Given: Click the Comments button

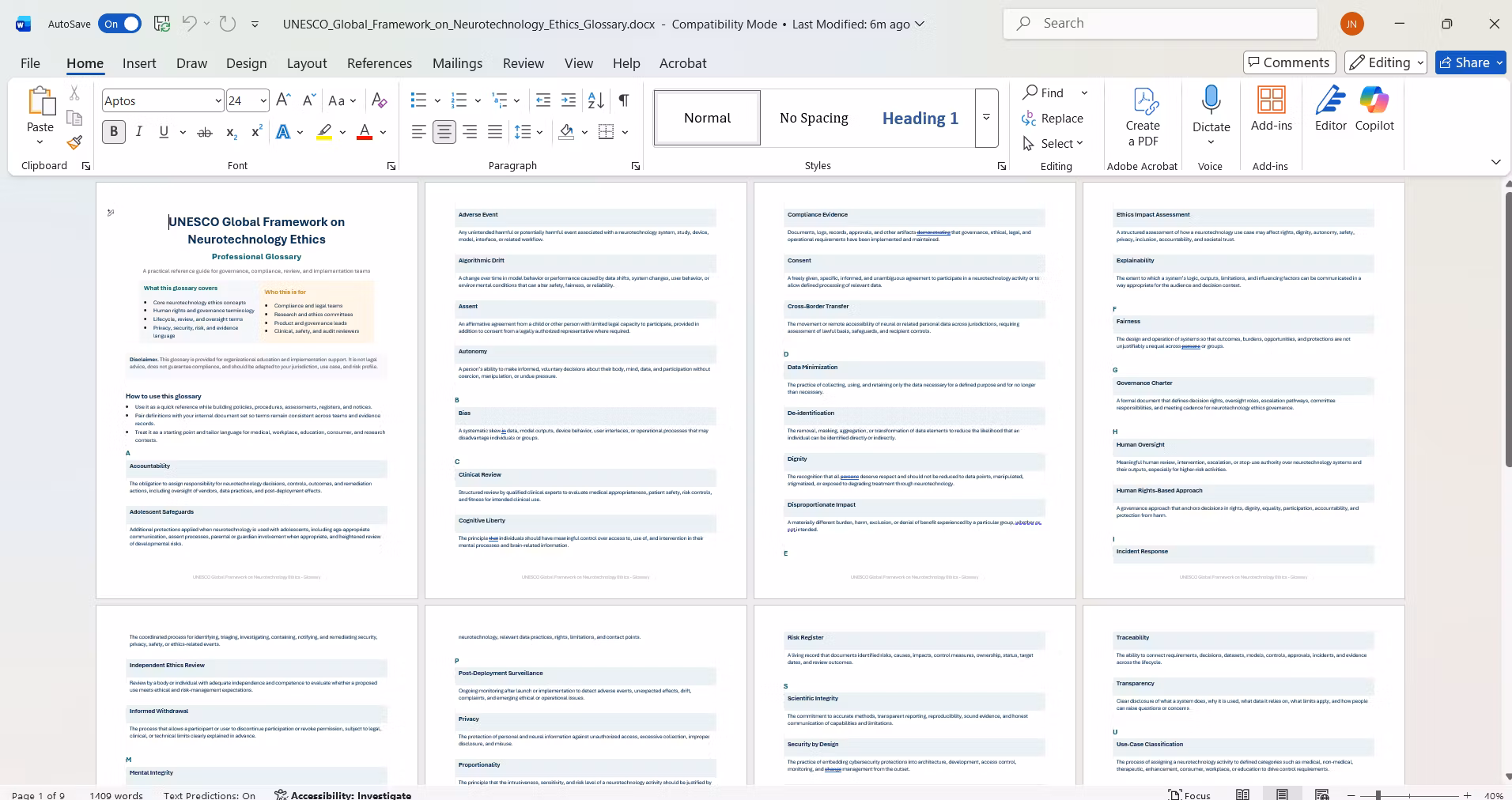Looking at the screenshot, I should 1290,62.
